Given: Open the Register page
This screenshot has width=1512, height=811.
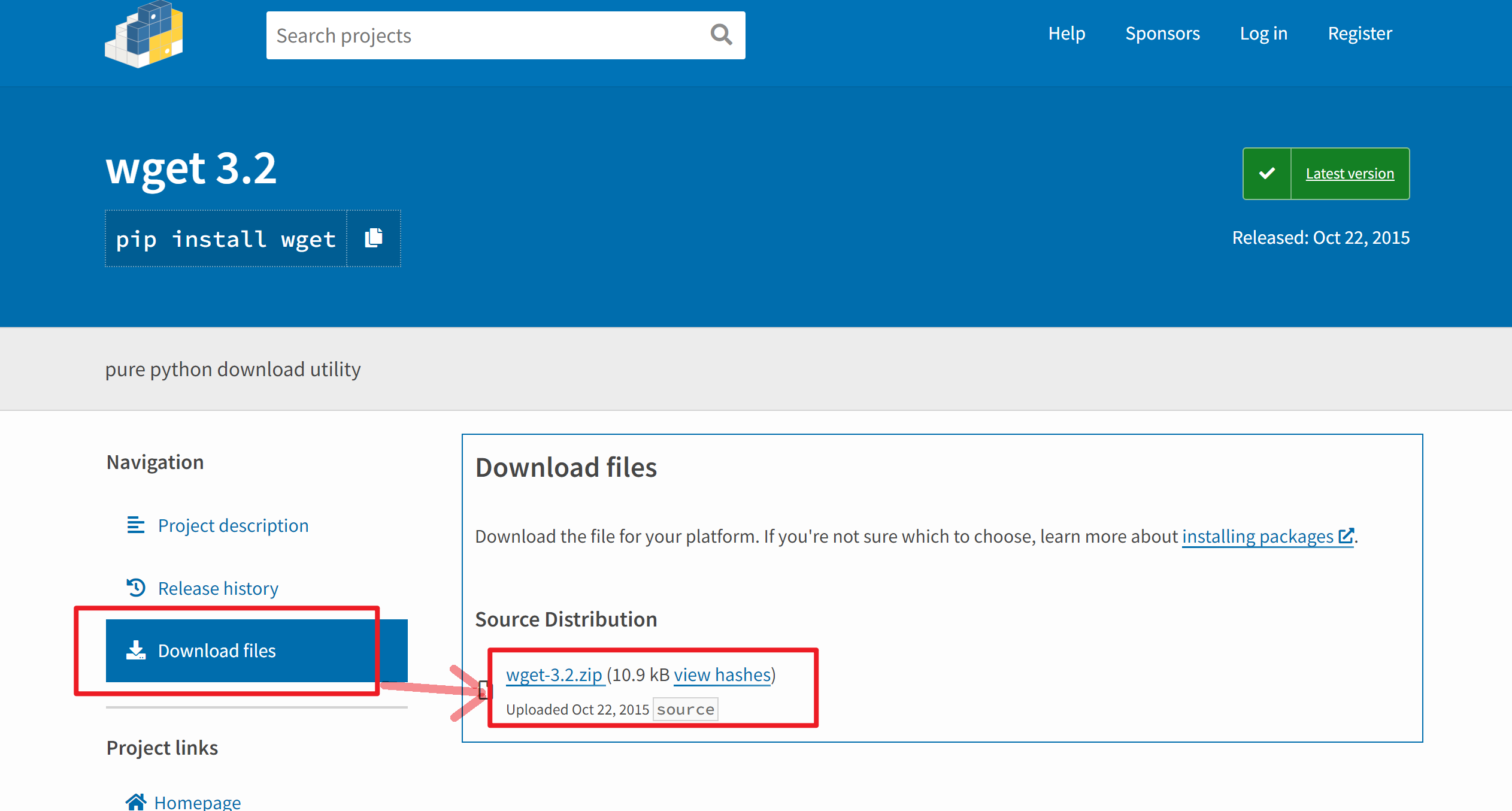Looking at the screenshot, I should [x=1360, y=34].
